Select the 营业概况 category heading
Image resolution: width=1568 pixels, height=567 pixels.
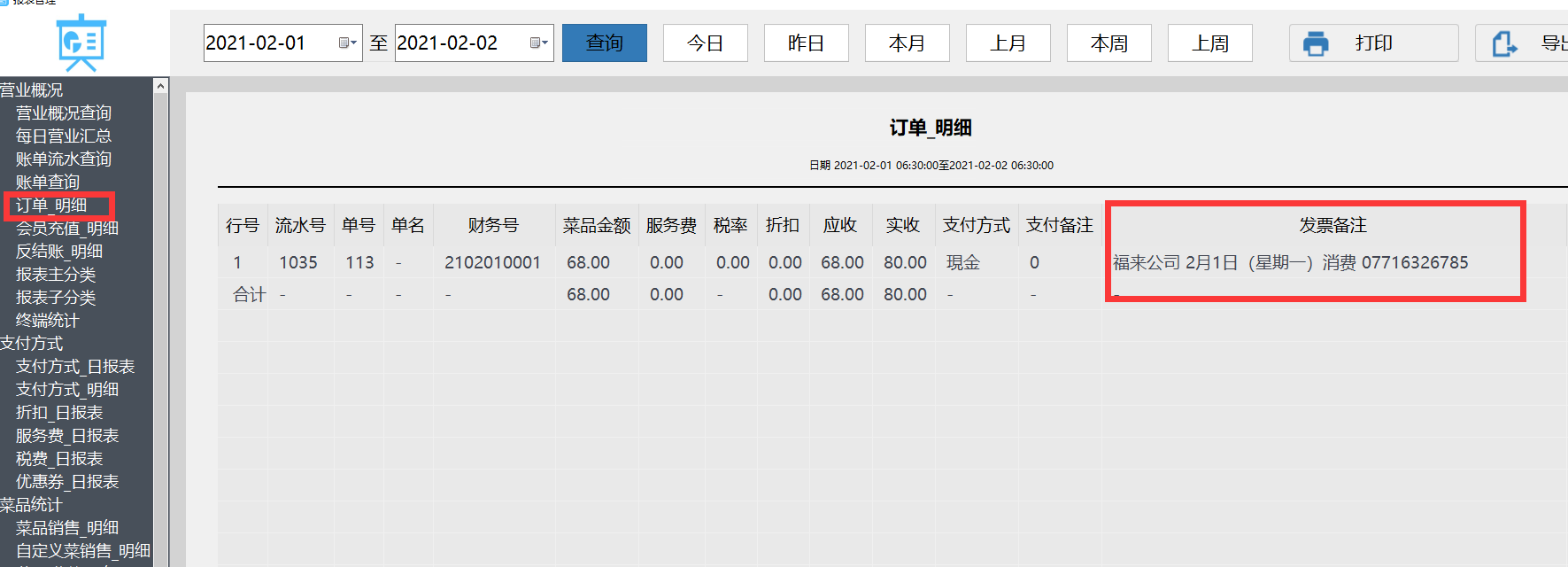pos(32,89)
